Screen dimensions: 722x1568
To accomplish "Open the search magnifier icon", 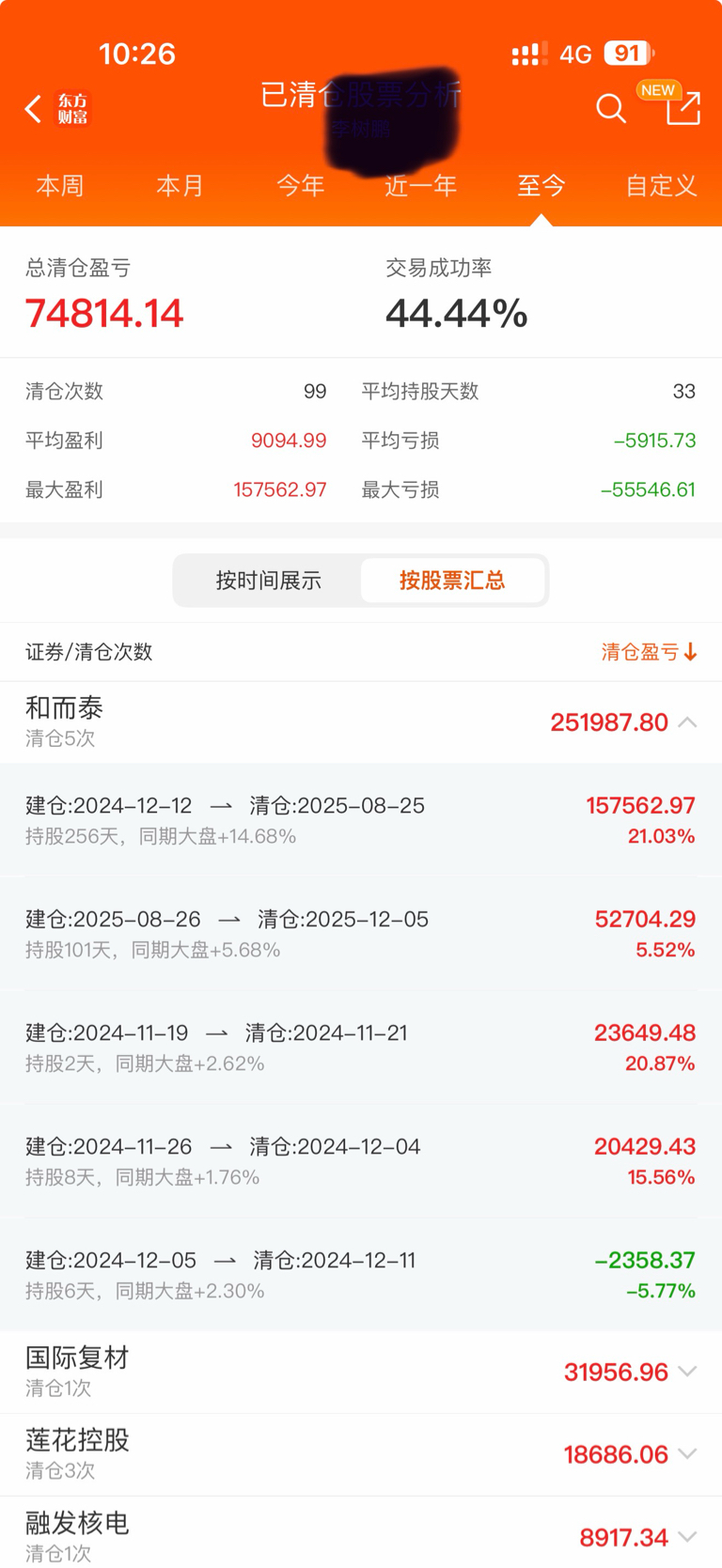I will 610,109.
